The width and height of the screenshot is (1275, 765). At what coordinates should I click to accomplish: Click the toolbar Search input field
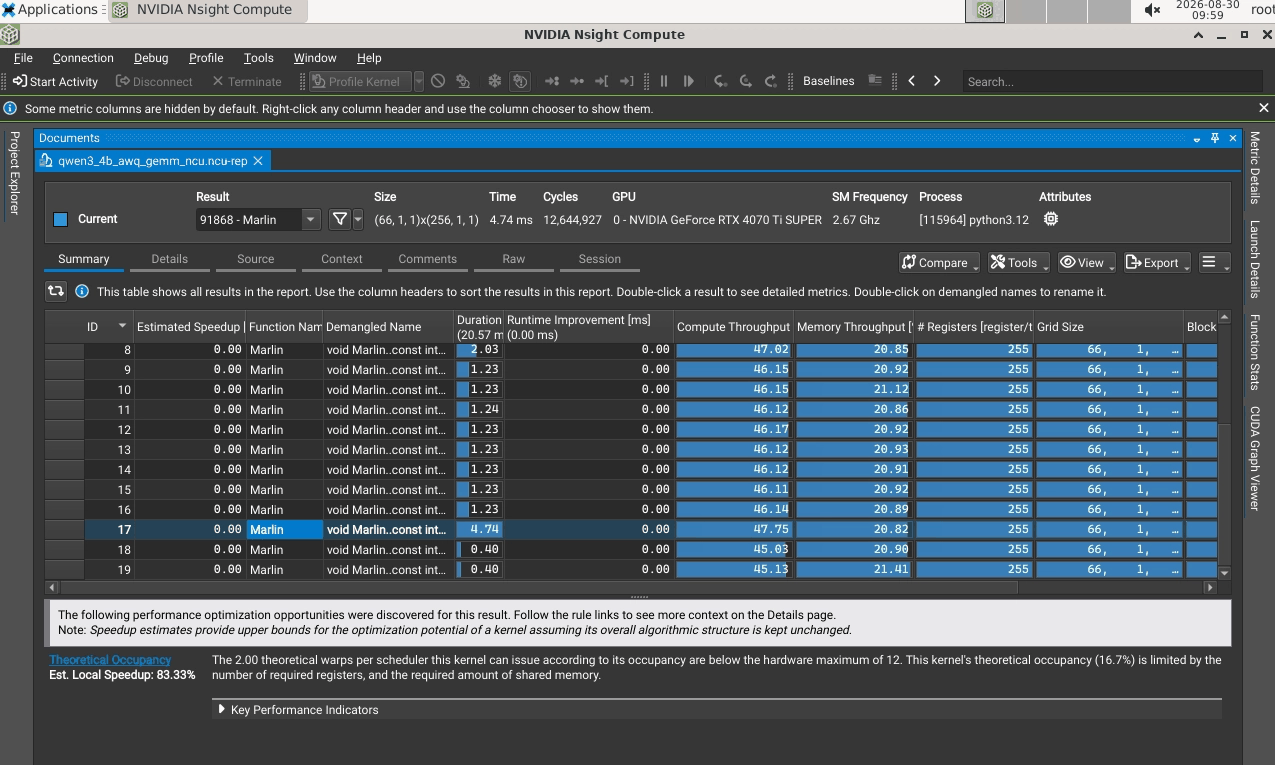[1111, 81]
